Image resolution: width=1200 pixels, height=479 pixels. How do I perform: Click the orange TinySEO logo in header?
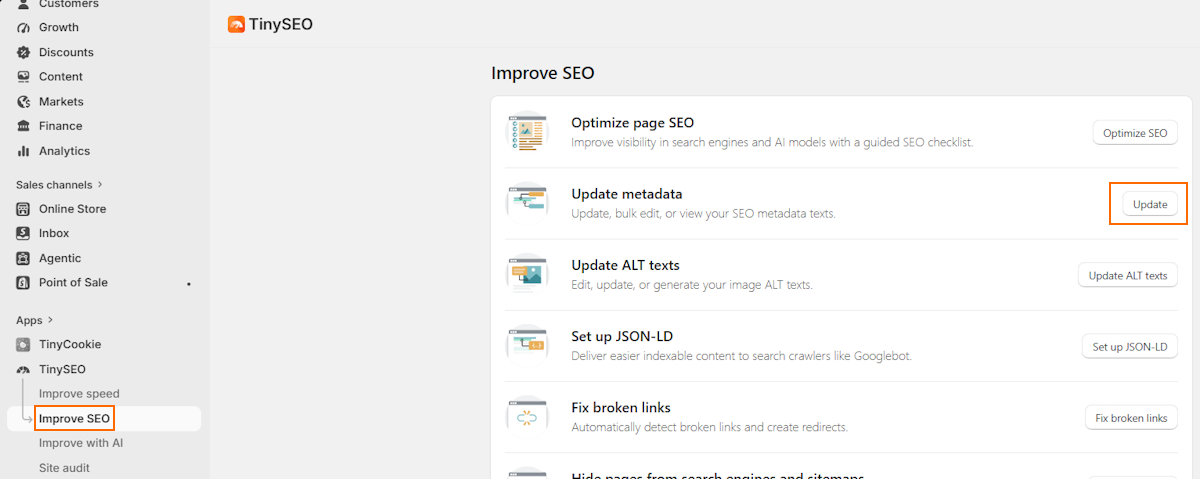click(236, 24)
